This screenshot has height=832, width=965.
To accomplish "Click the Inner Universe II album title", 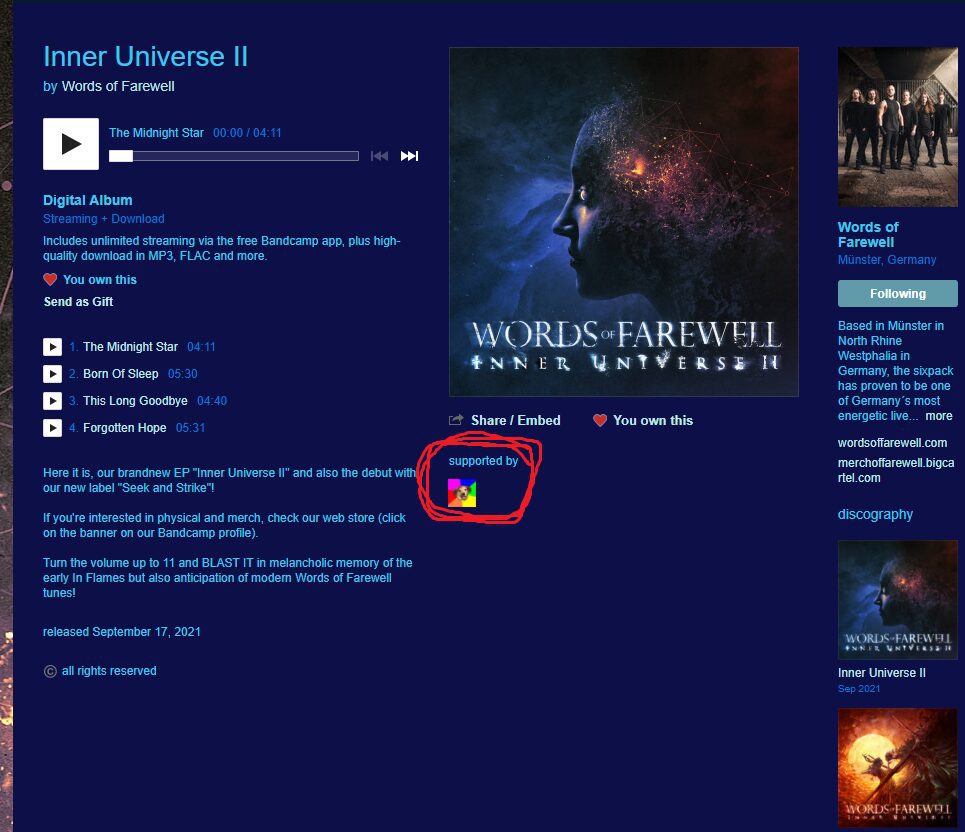I will [145, 57].
